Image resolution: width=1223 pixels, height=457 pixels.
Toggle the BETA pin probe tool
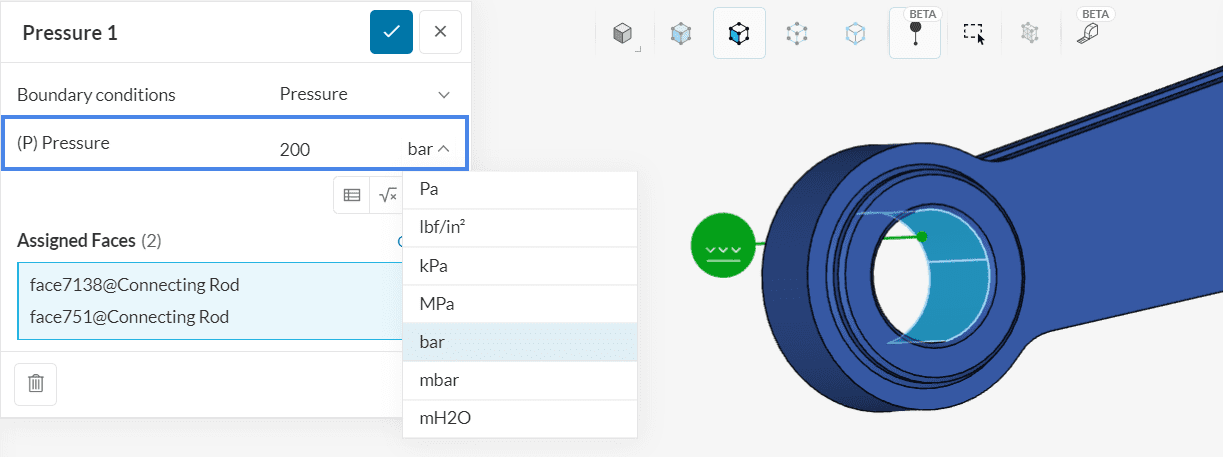coord(914,34)
